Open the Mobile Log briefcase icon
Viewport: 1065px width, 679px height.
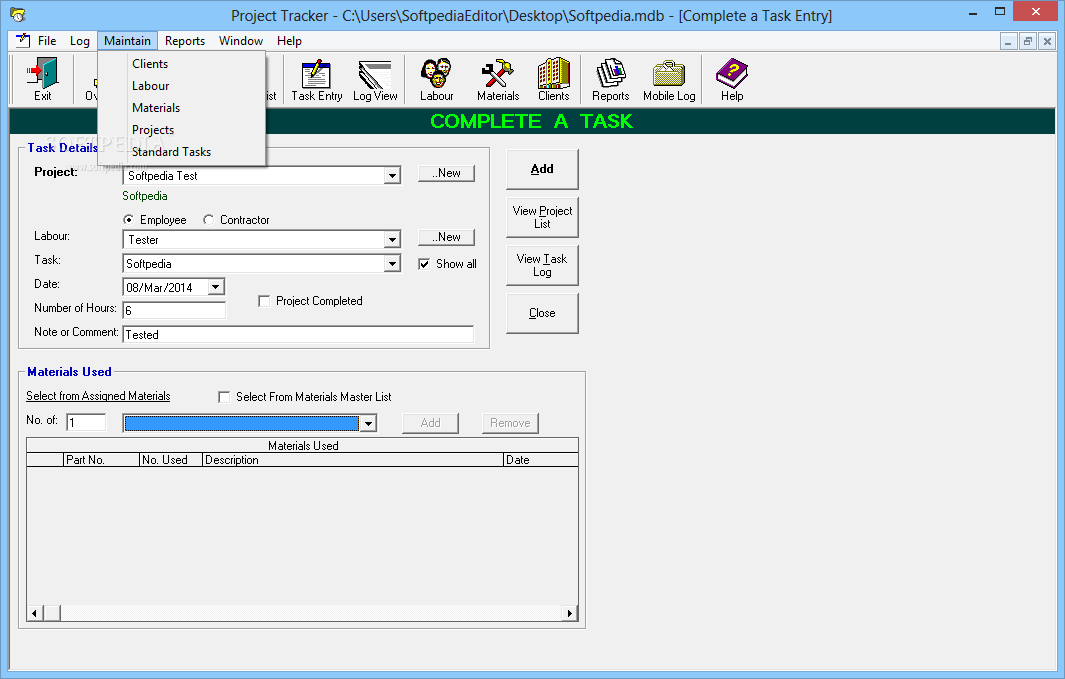click(669, 79)
